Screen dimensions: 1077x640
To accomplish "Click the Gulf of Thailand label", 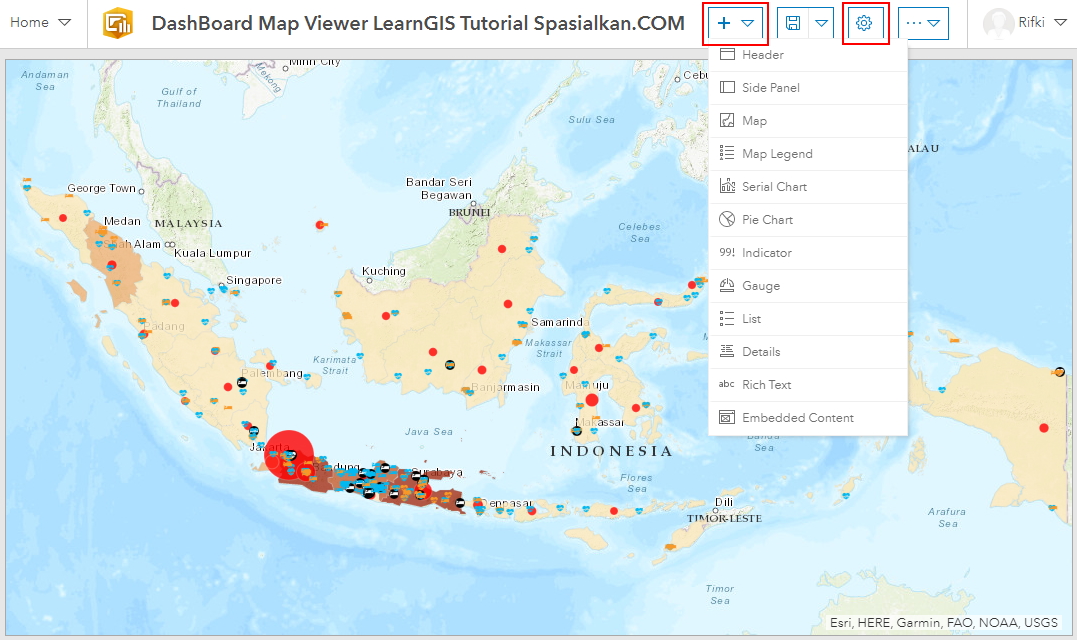I will pos(179,98).
